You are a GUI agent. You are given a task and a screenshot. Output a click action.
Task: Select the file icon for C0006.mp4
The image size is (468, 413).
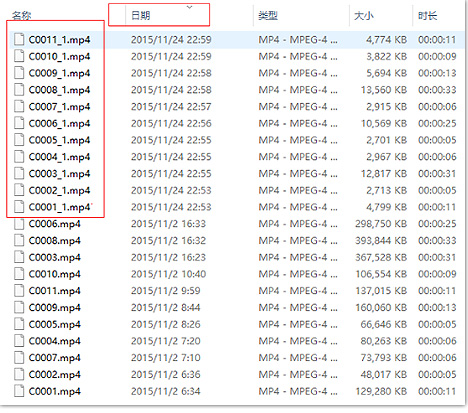(x=19, y=224)
